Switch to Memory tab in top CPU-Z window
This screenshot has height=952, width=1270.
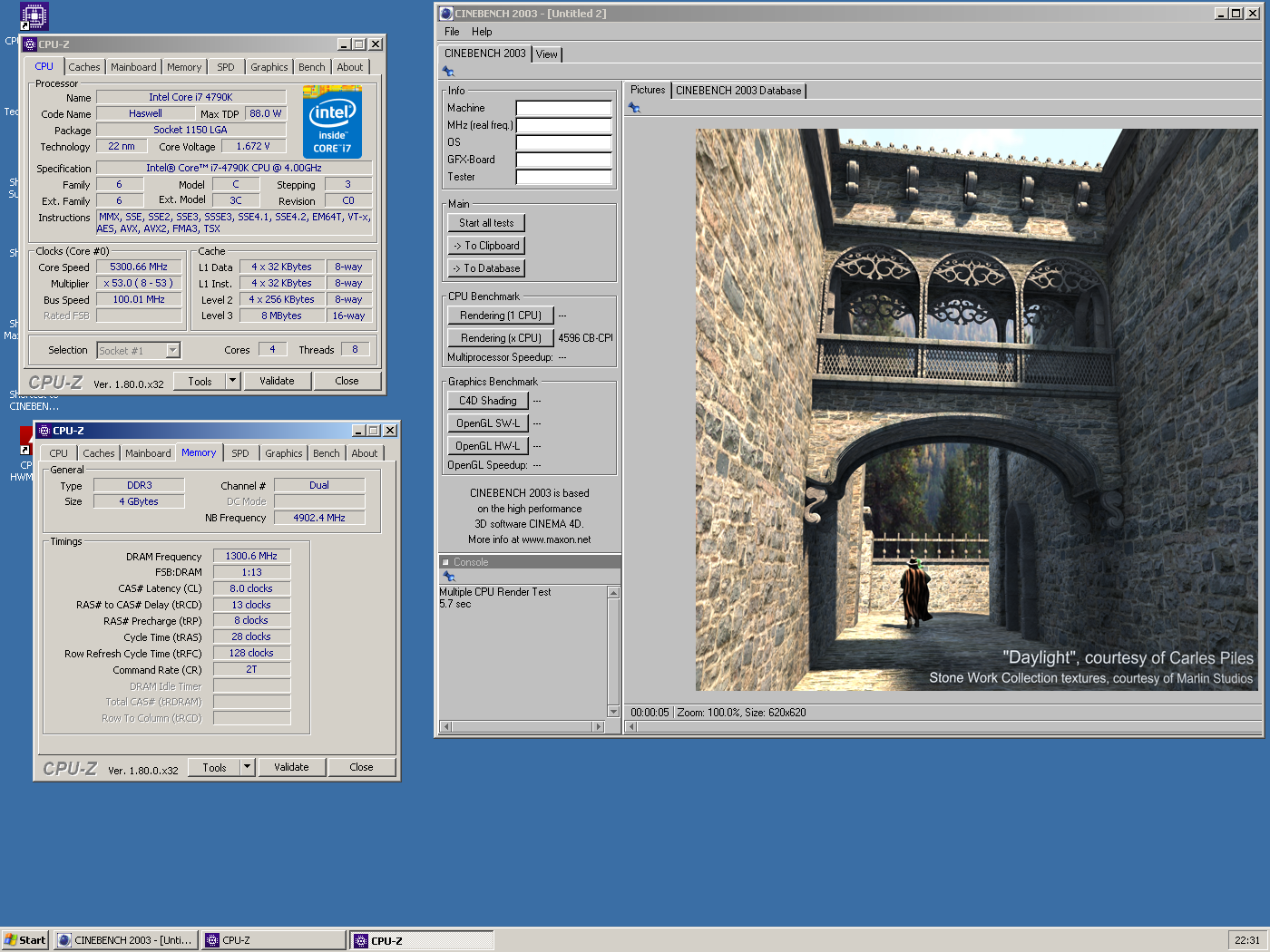click(x=184, y=67)
